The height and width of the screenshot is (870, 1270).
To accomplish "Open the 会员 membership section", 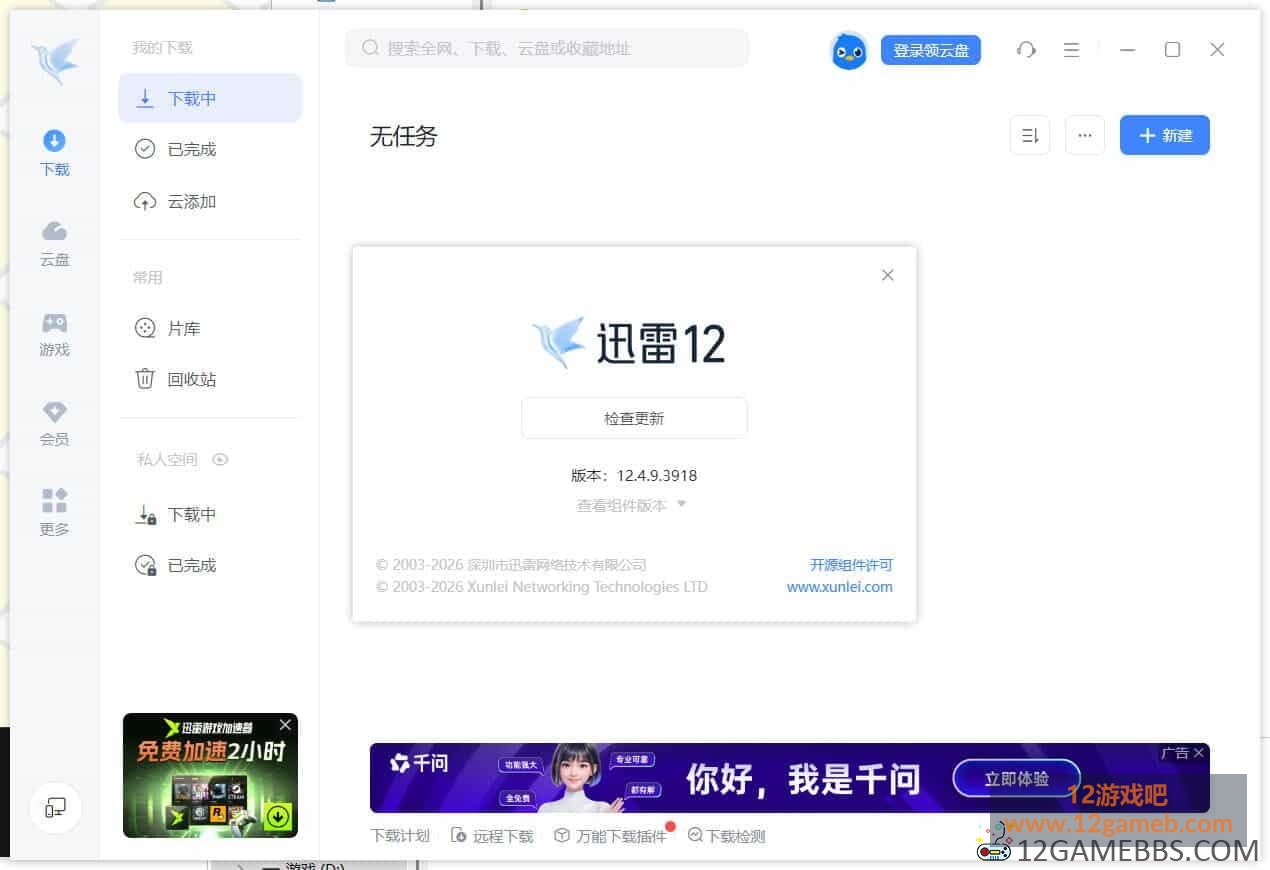I will click(55, 423).
